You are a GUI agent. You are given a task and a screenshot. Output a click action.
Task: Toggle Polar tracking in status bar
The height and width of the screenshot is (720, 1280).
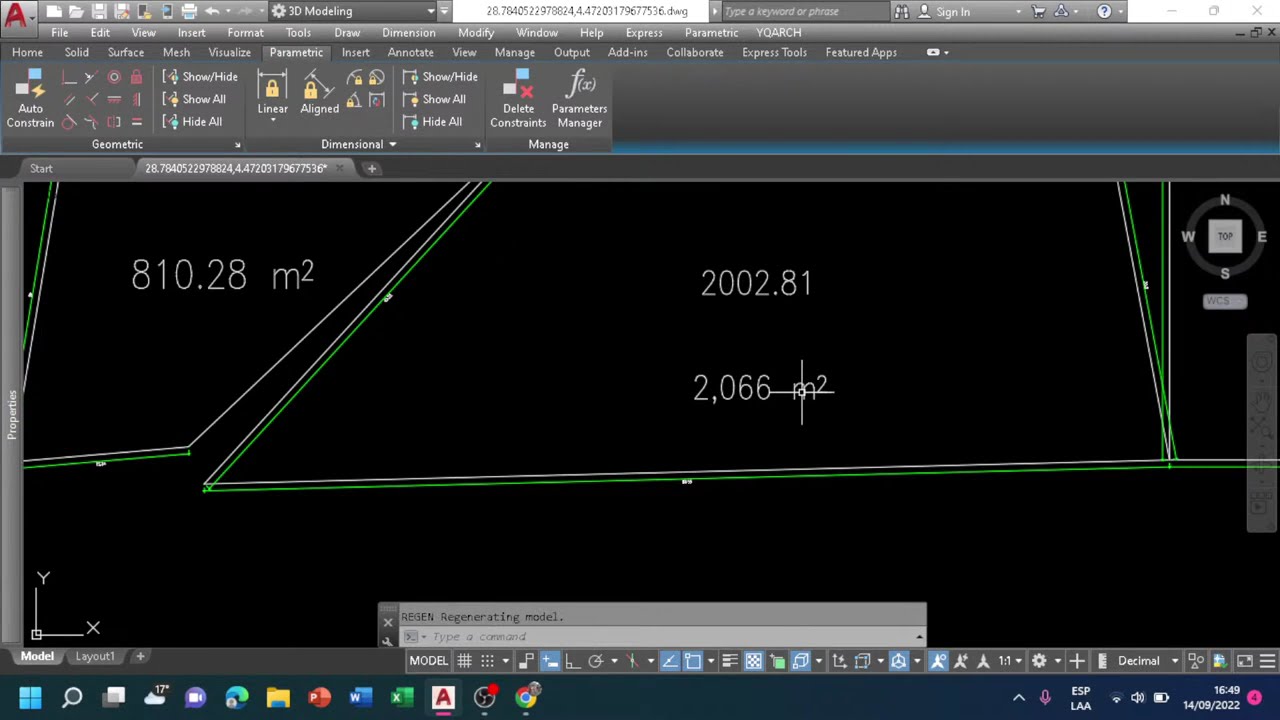pyautogui.click(x=596, y=661)
